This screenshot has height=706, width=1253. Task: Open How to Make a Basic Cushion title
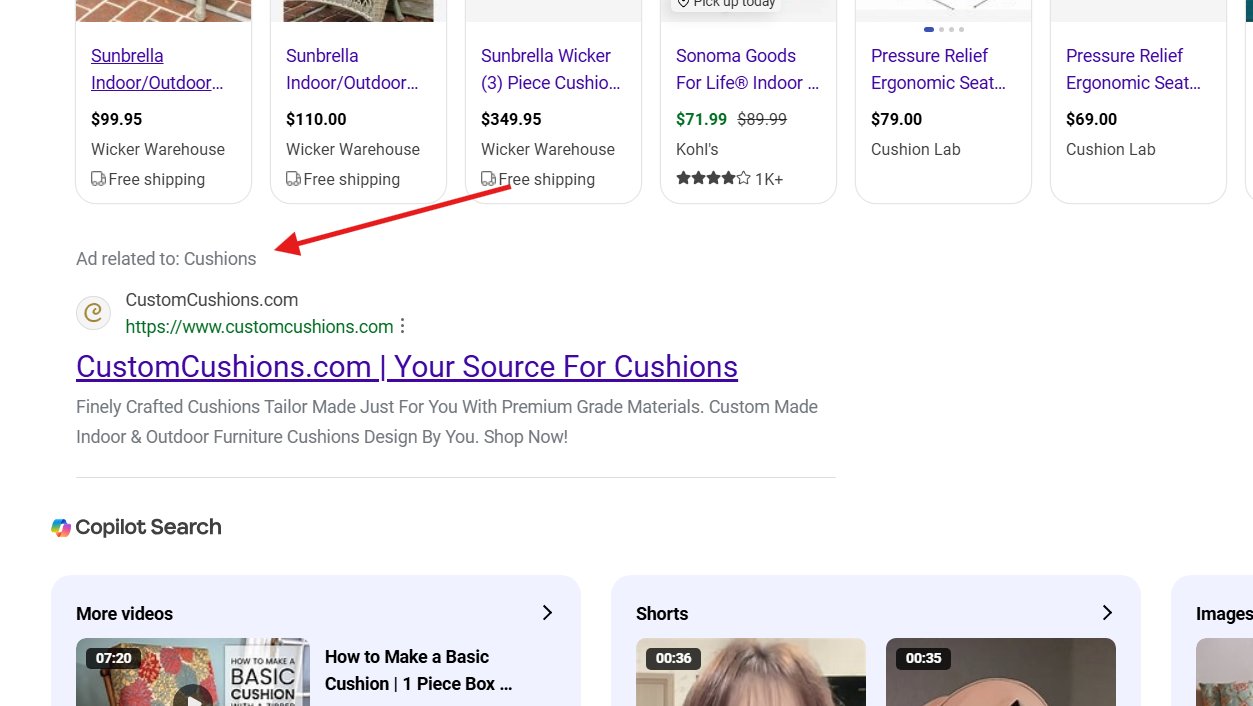coord(418,670)
